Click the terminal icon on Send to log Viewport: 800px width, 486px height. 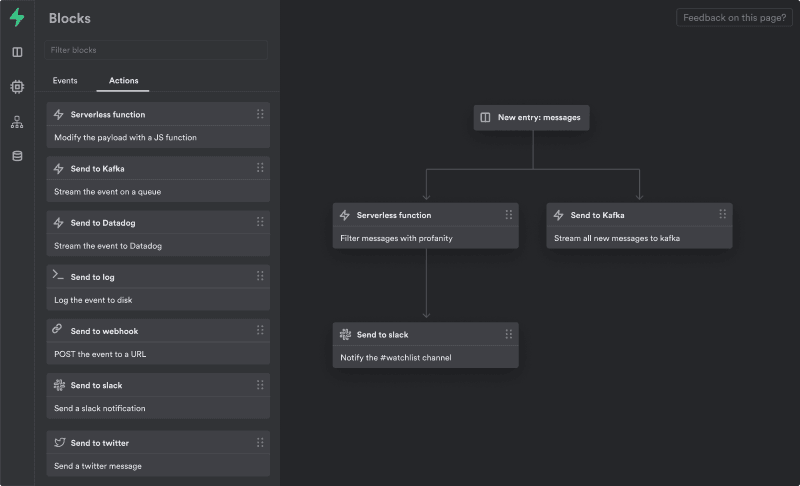coord(58,276)
